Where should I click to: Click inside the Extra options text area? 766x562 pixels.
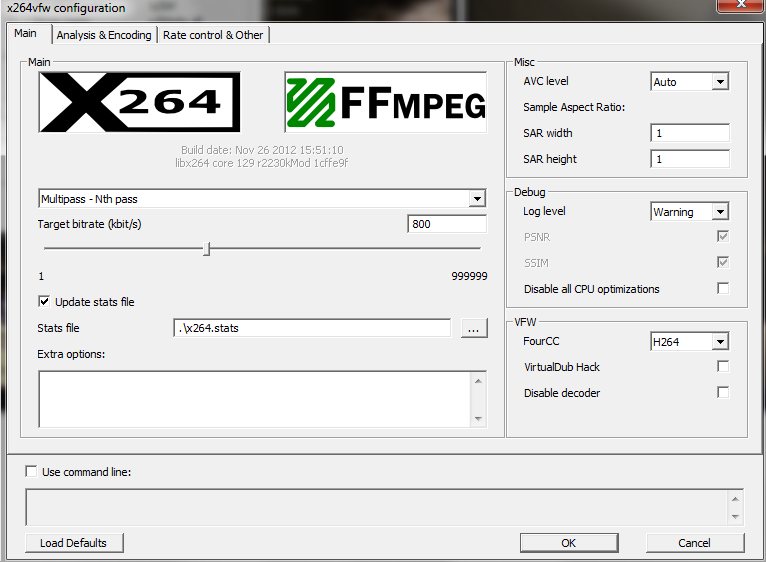pyautogui.click(x=255, y=399)
